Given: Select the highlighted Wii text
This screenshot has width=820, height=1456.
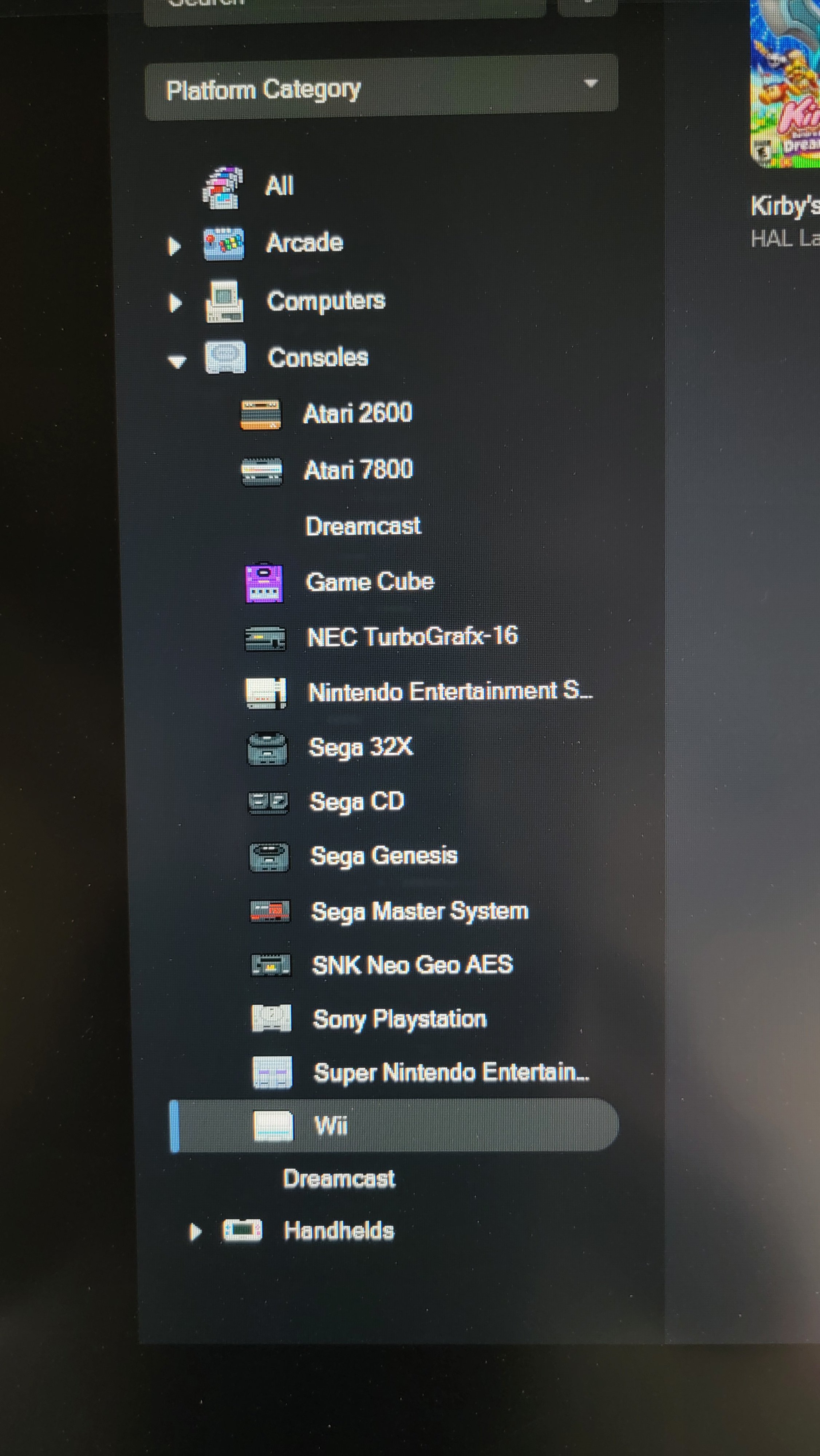Looking at the screenshot, I should [331, 1125].
